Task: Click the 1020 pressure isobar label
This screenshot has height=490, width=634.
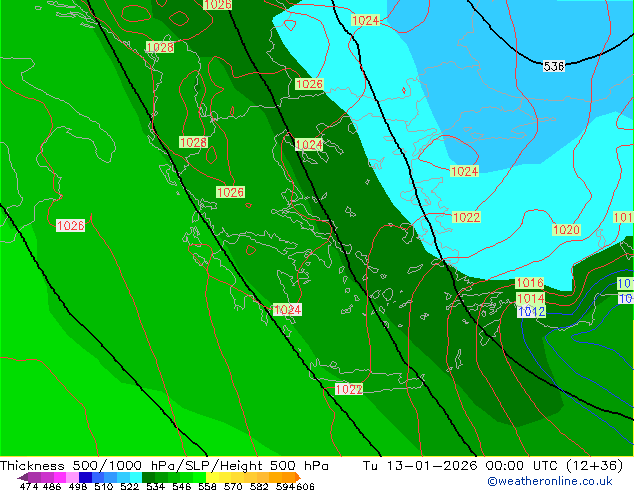Action: coord(566,230)
